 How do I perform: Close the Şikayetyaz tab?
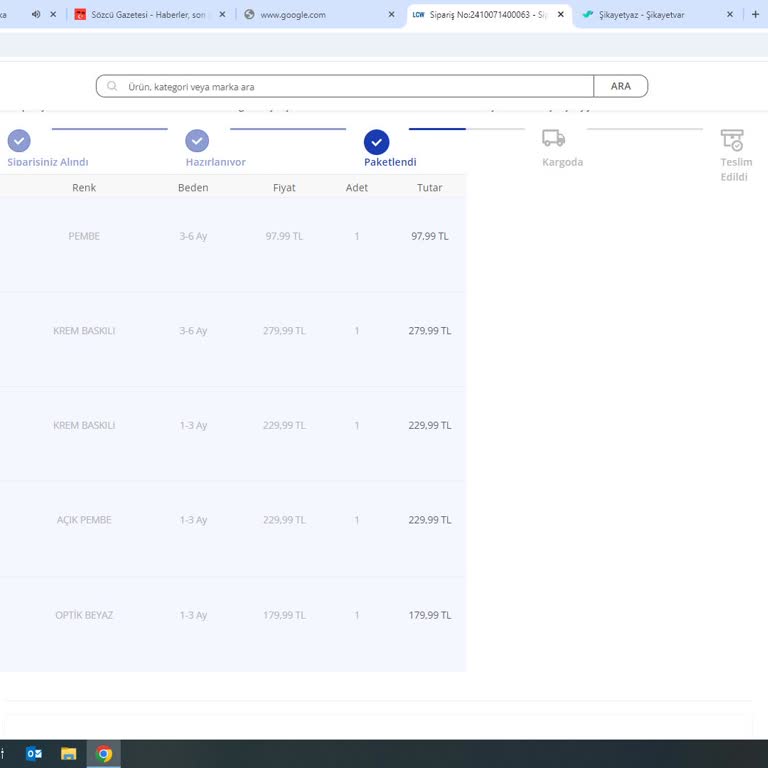tap(730, 14)
